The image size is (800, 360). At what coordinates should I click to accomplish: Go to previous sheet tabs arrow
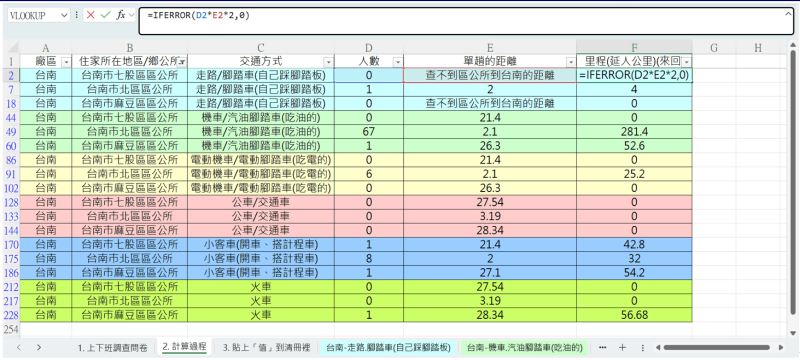(x=19, y=347)
